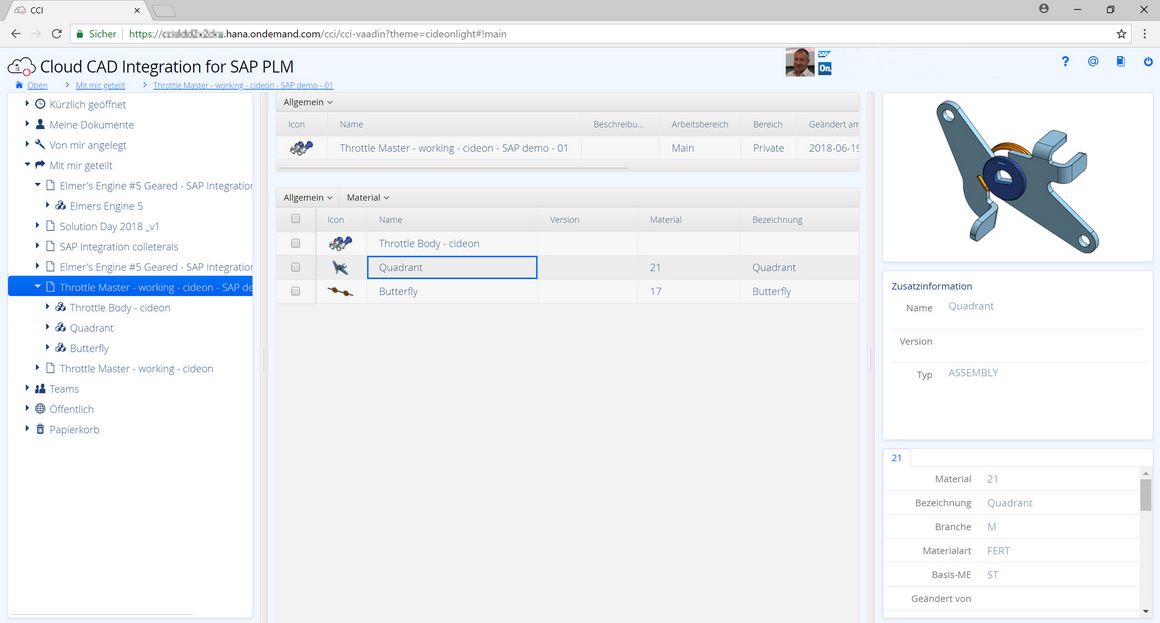The image size is (1160, 623).
Task: Click the Throttle Master icon in top table
Action: tap(301, 148)
